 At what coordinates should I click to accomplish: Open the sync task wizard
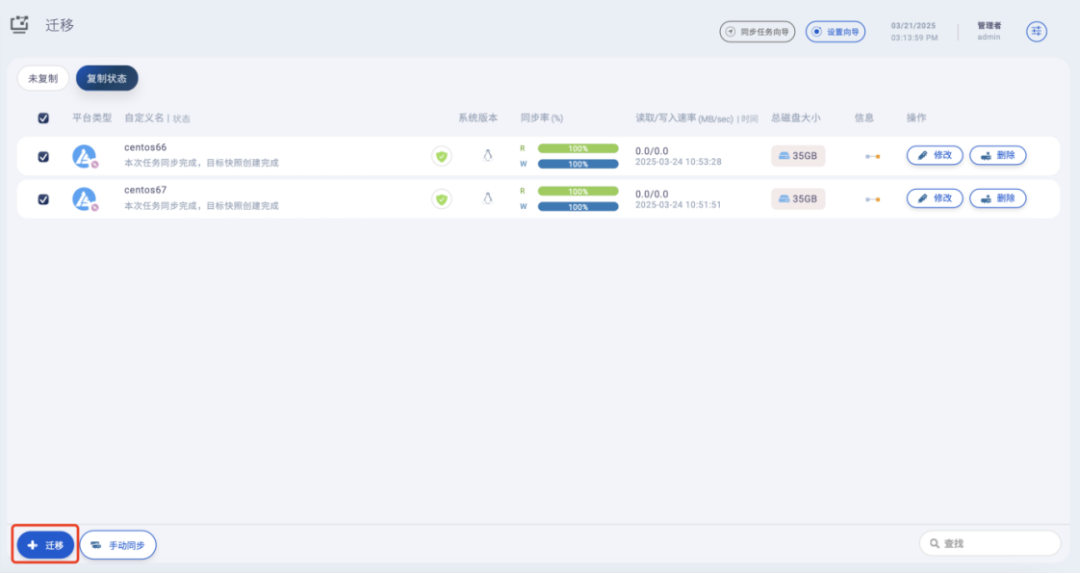click(757, 32)
